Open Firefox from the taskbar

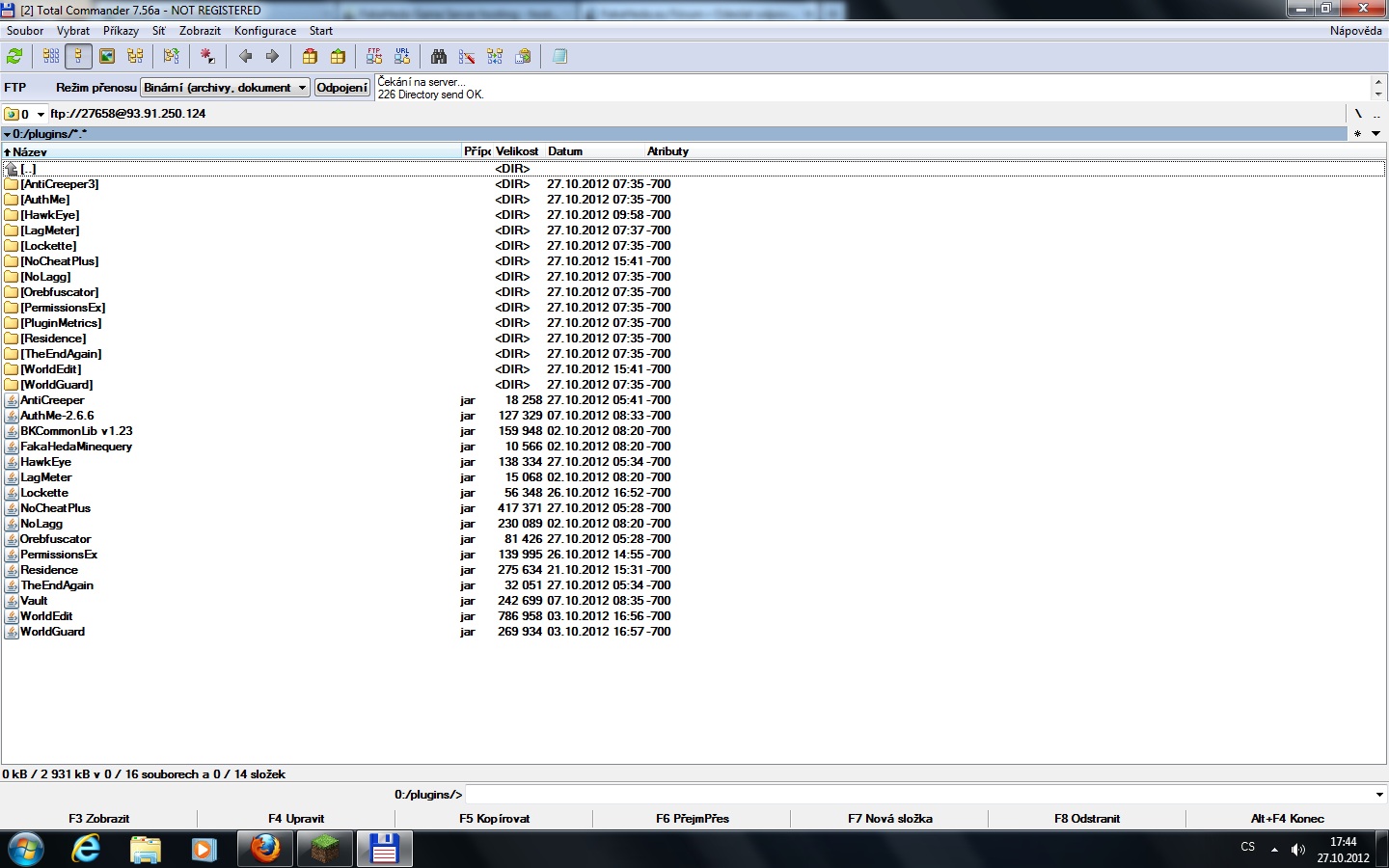[x=264, y=849]
